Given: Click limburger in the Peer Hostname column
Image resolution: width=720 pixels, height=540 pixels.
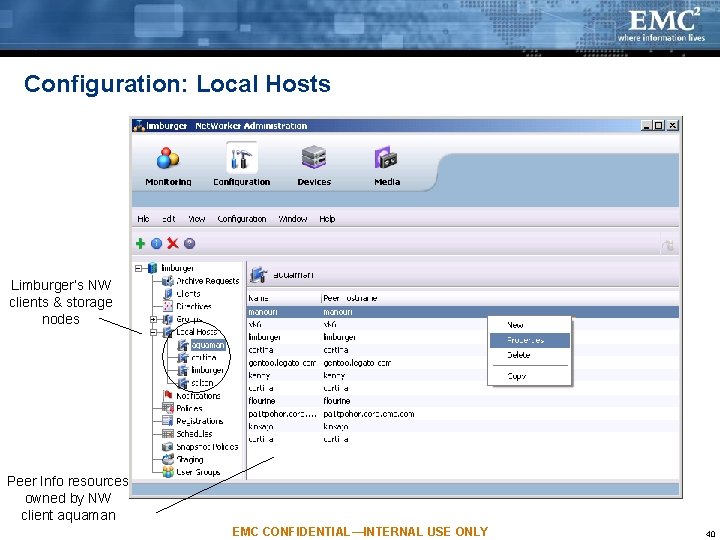Looking at the screenshot, I should (x=339, y=338).
